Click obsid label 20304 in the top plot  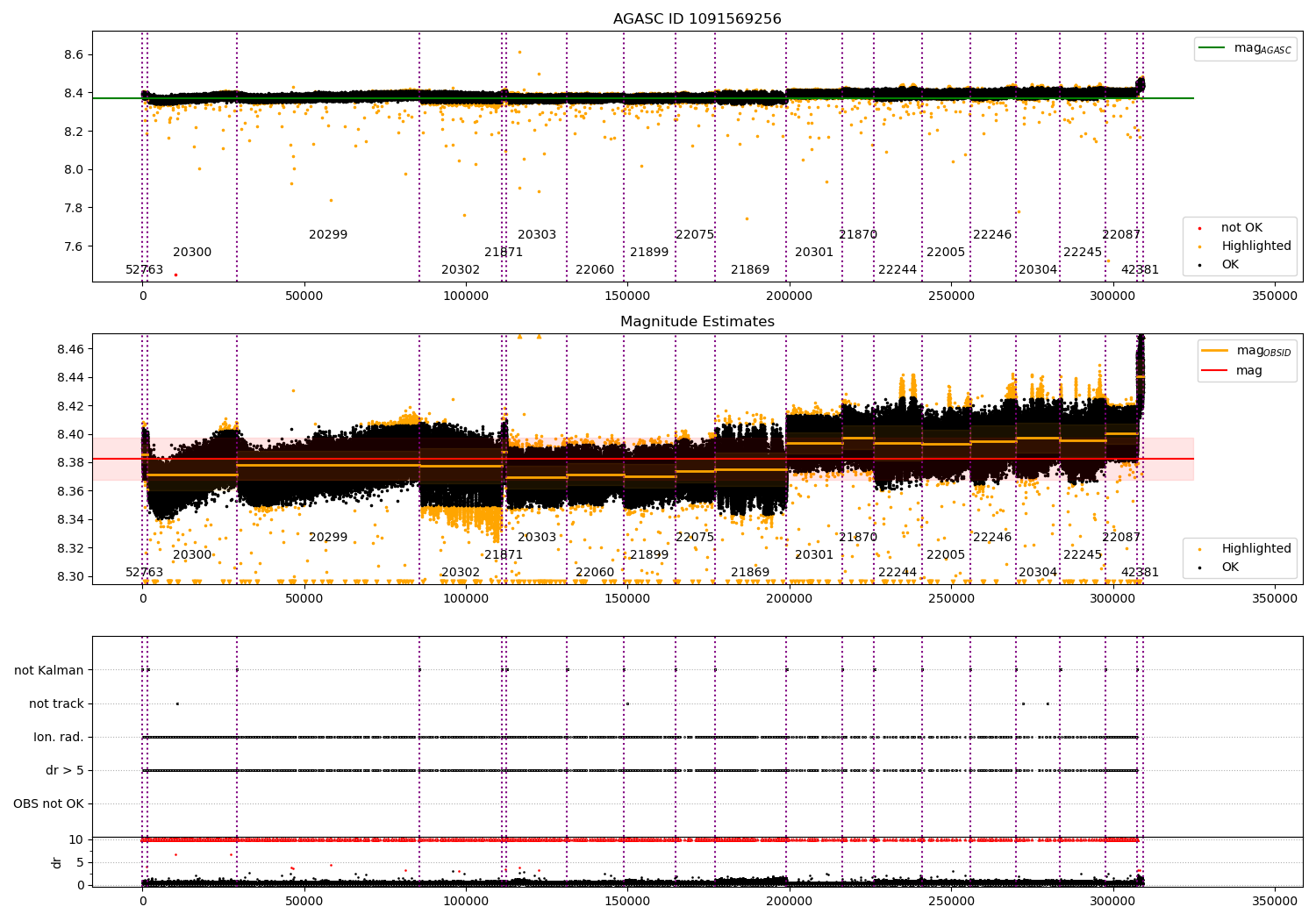1038,270
